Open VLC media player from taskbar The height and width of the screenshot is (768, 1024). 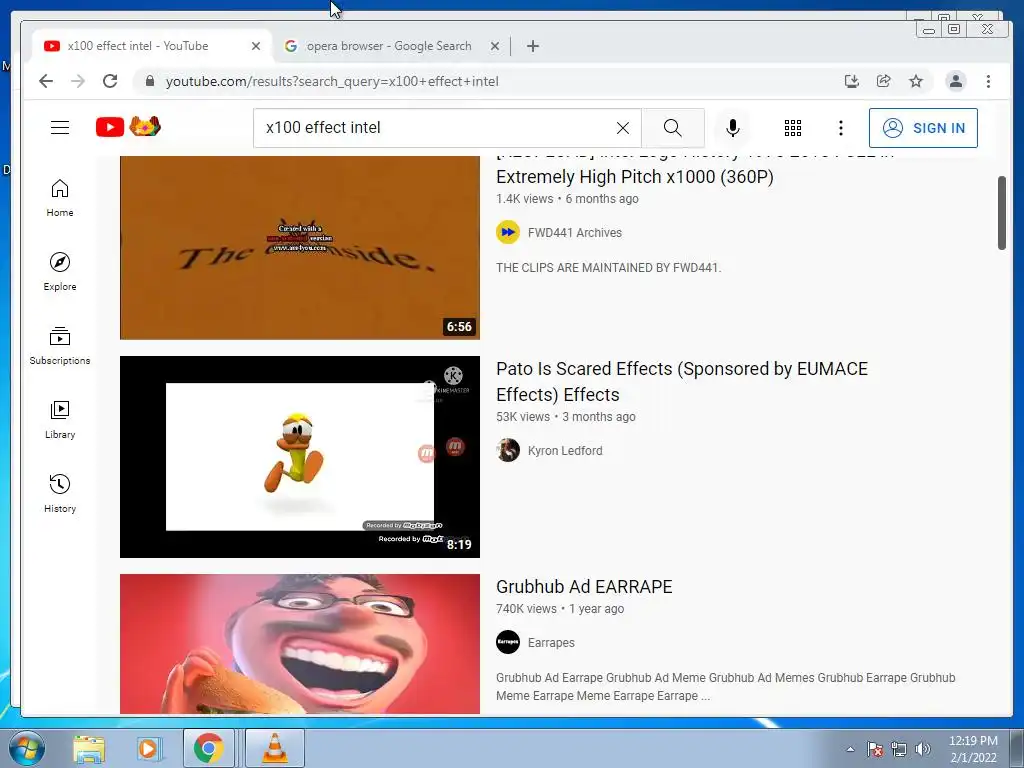[274, 748]
